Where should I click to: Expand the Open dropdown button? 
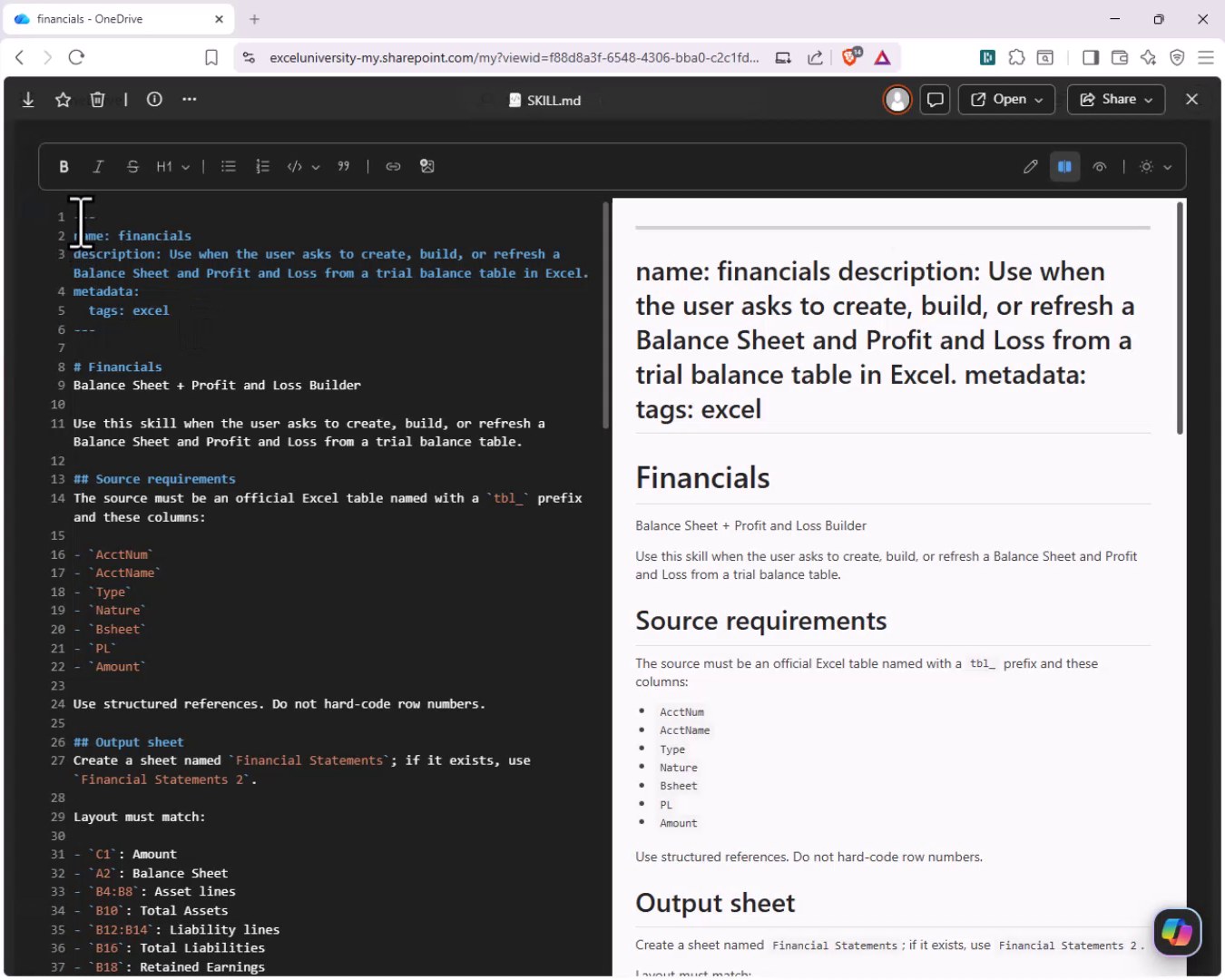click(1006, 100)
